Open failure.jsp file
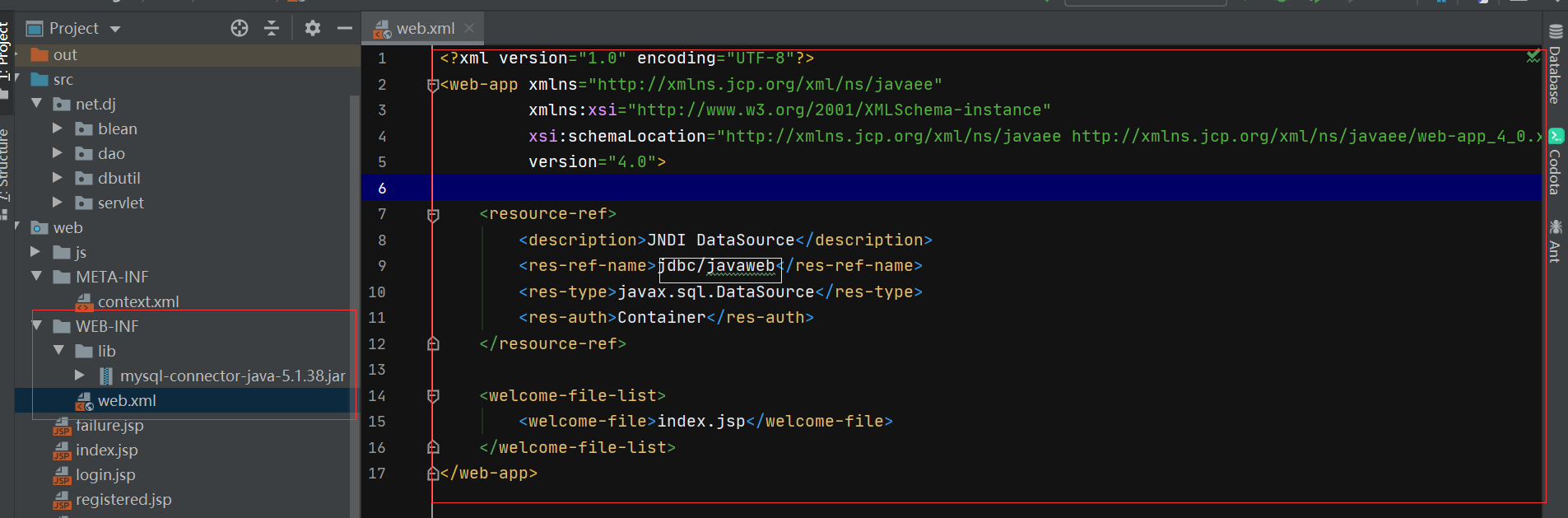Image resolution: width=1568 pixels, height=518 pixels. pyautogui.click(x=109, y=425)
